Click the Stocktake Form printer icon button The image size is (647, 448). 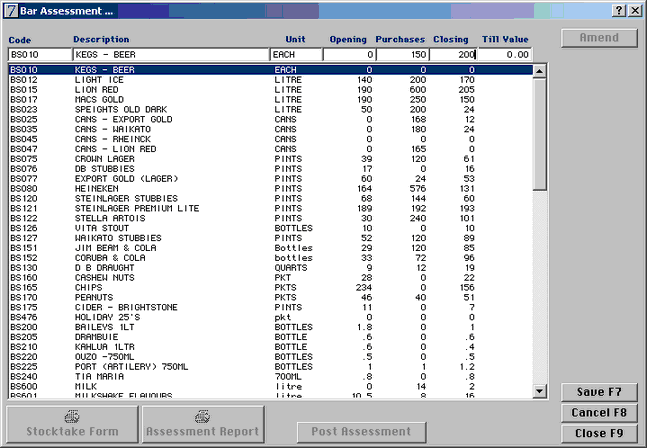coord(72,424)
